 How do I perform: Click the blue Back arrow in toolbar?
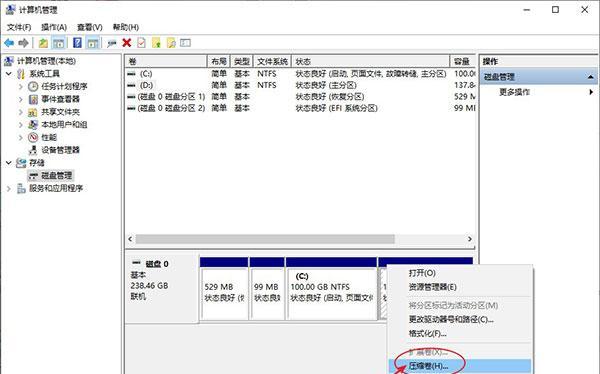(9, 43)
